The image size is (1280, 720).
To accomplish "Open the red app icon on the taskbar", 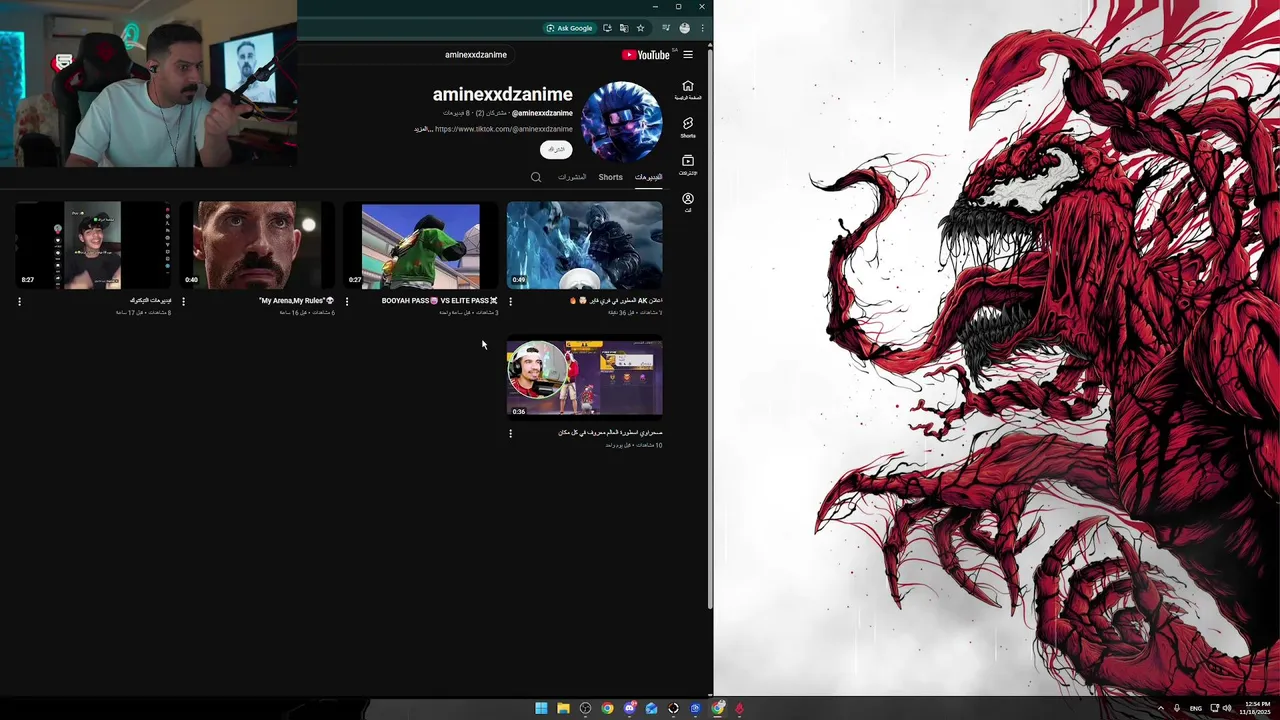I will click(739, 708).
